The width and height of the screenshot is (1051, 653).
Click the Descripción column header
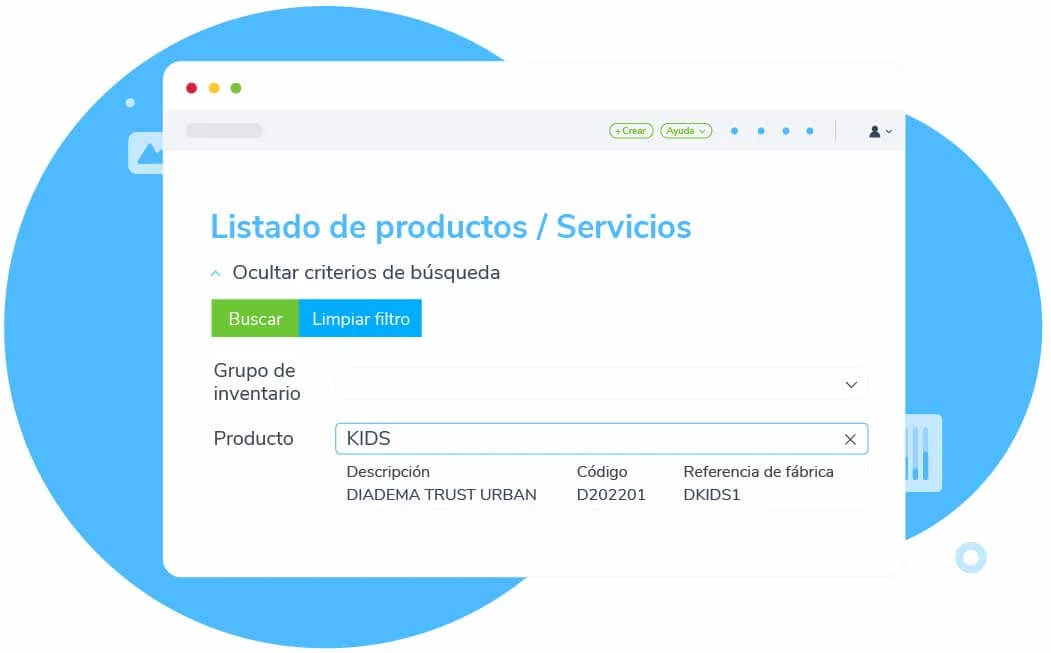388,471
